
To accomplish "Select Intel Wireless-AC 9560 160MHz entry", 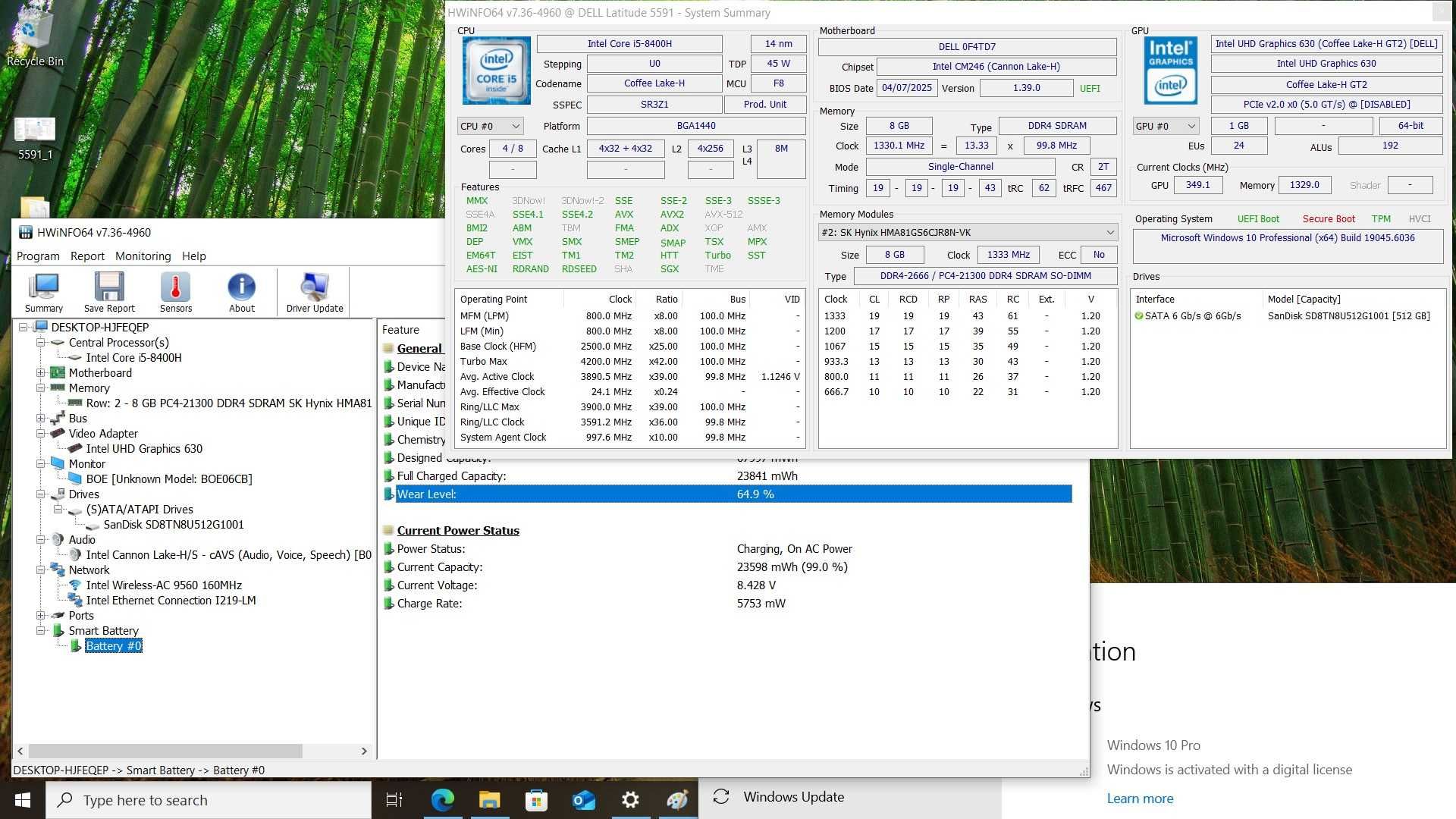I will (x=164, y=585).
